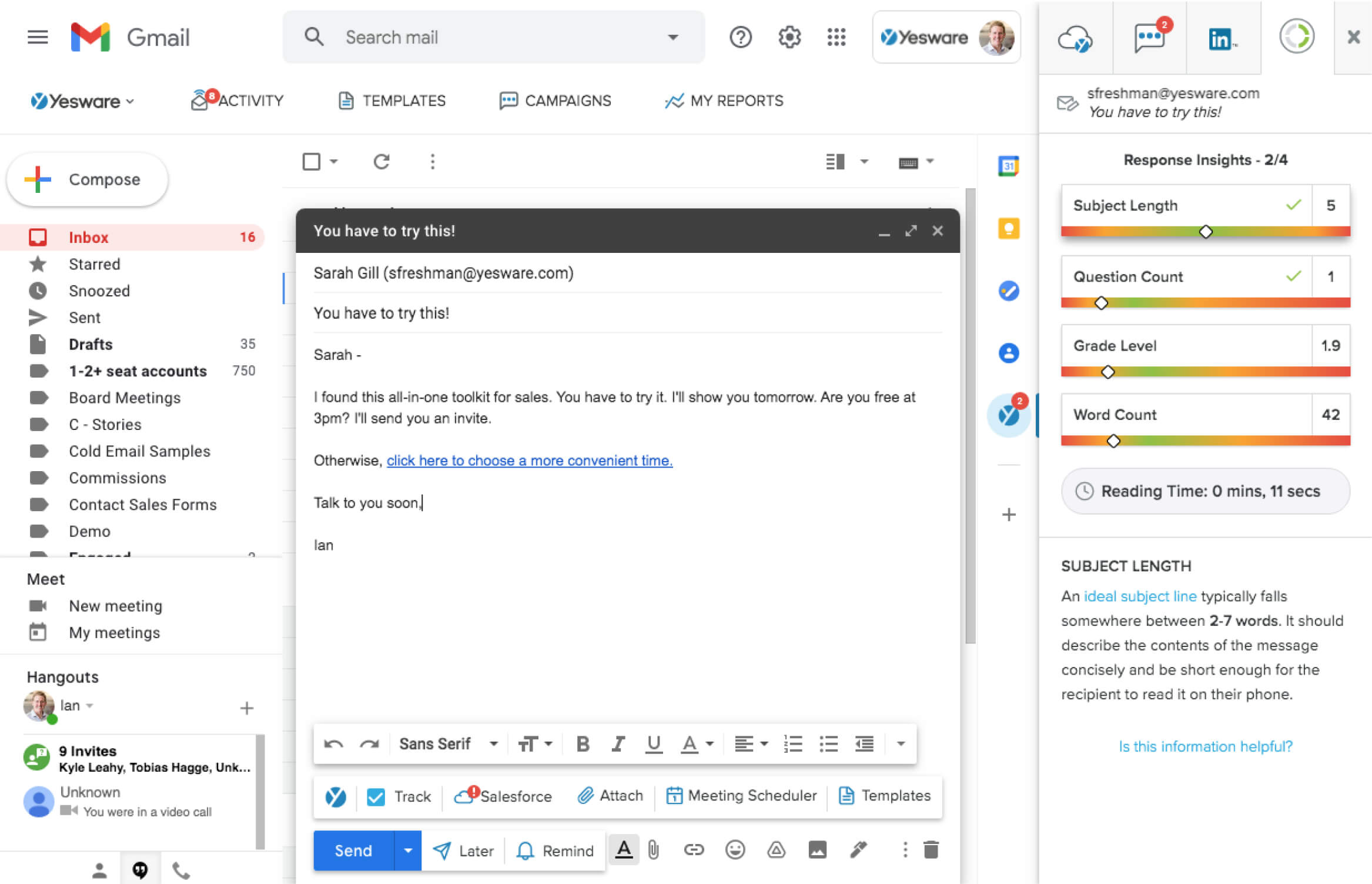Insert a link in the email
This screenshot has width=1372, height=884.
[x=694, y=850]
